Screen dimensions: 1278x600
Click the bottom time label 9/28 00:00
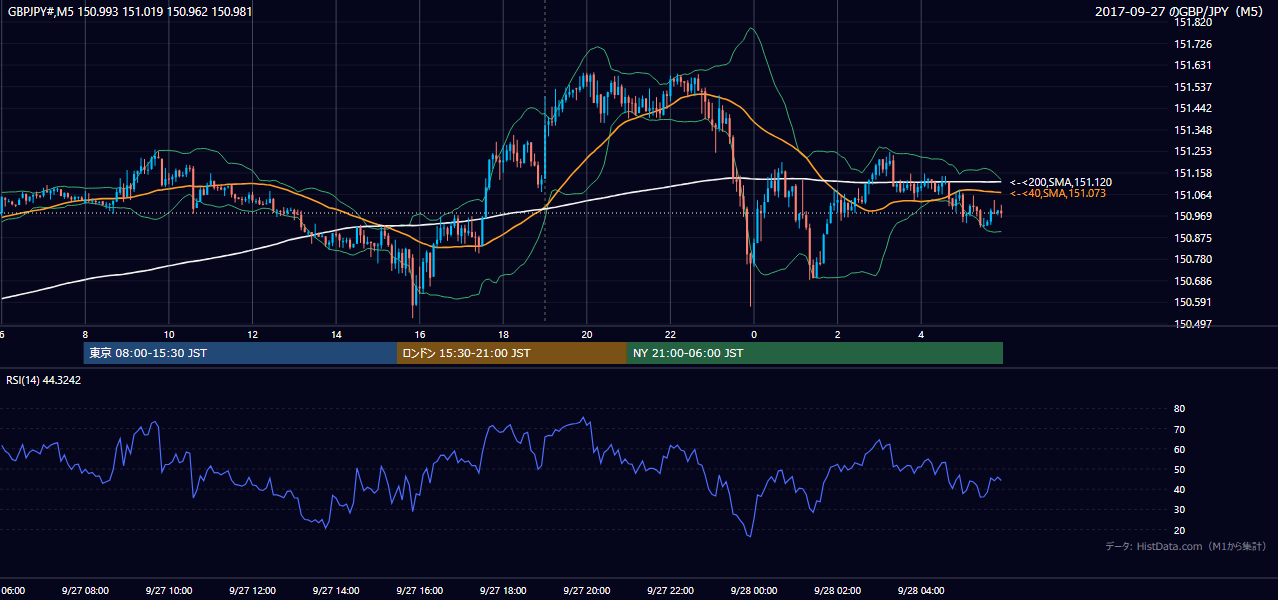(754, 590)
